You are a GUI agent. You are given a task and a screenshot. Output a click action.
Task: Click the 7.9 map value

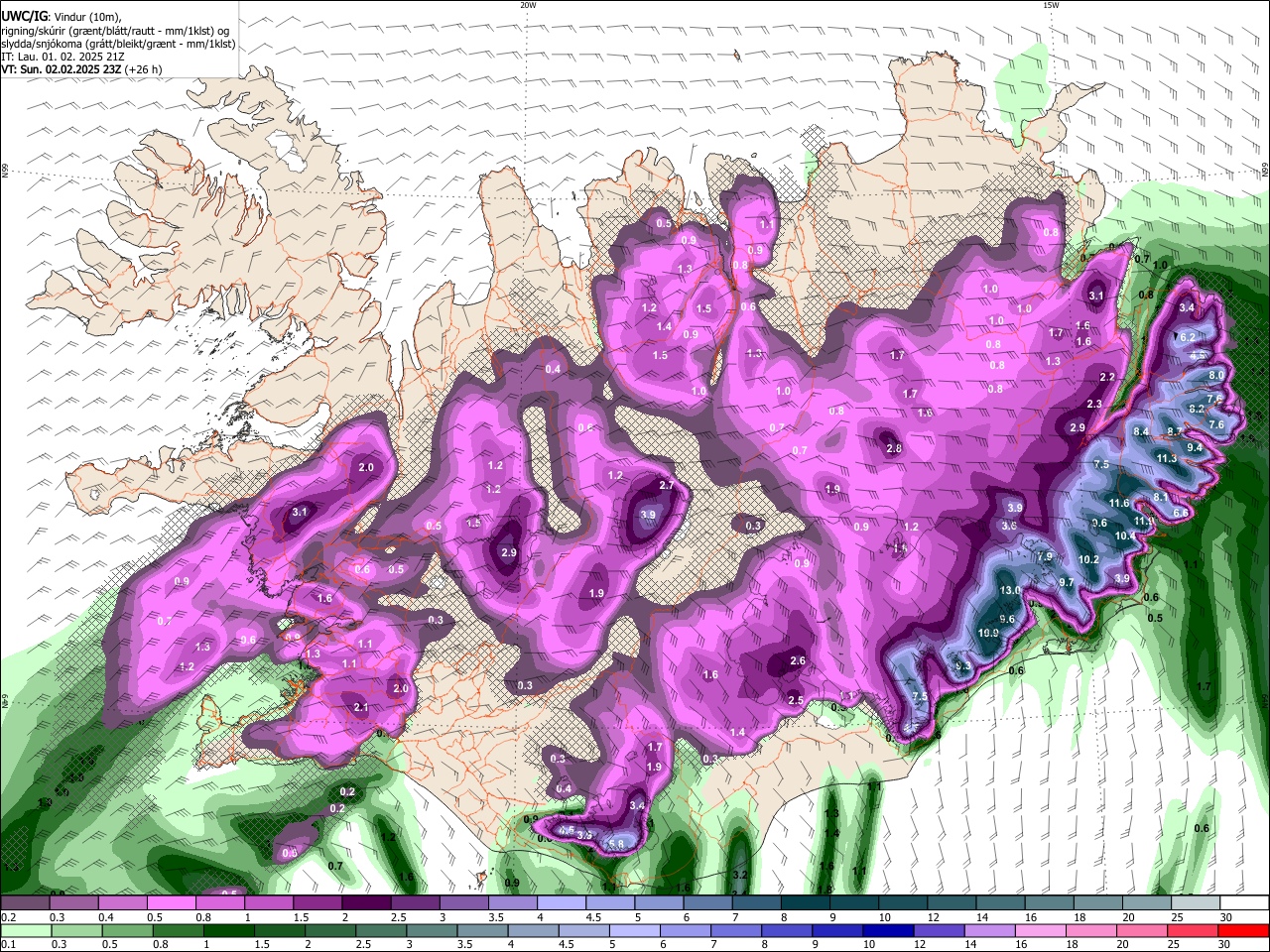click(x=1044, y=556)
